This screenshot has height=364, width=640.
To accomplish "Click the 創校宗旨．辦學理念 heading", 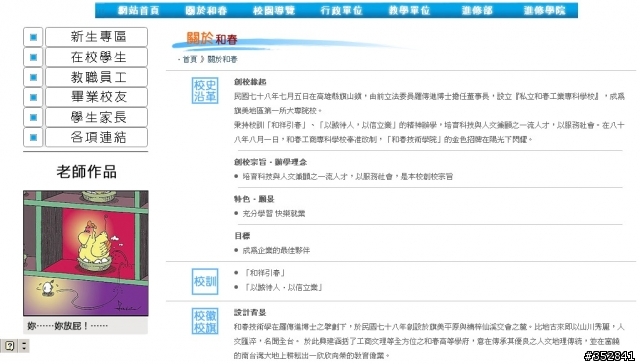I will 270,162.
